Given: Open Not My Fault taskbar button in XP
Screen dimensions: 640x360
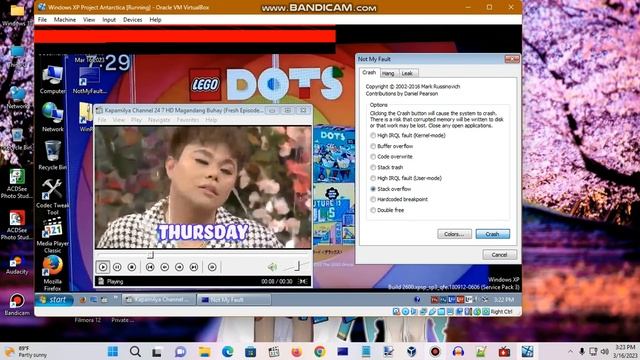Looking at the screenshot, I should 234,300.
